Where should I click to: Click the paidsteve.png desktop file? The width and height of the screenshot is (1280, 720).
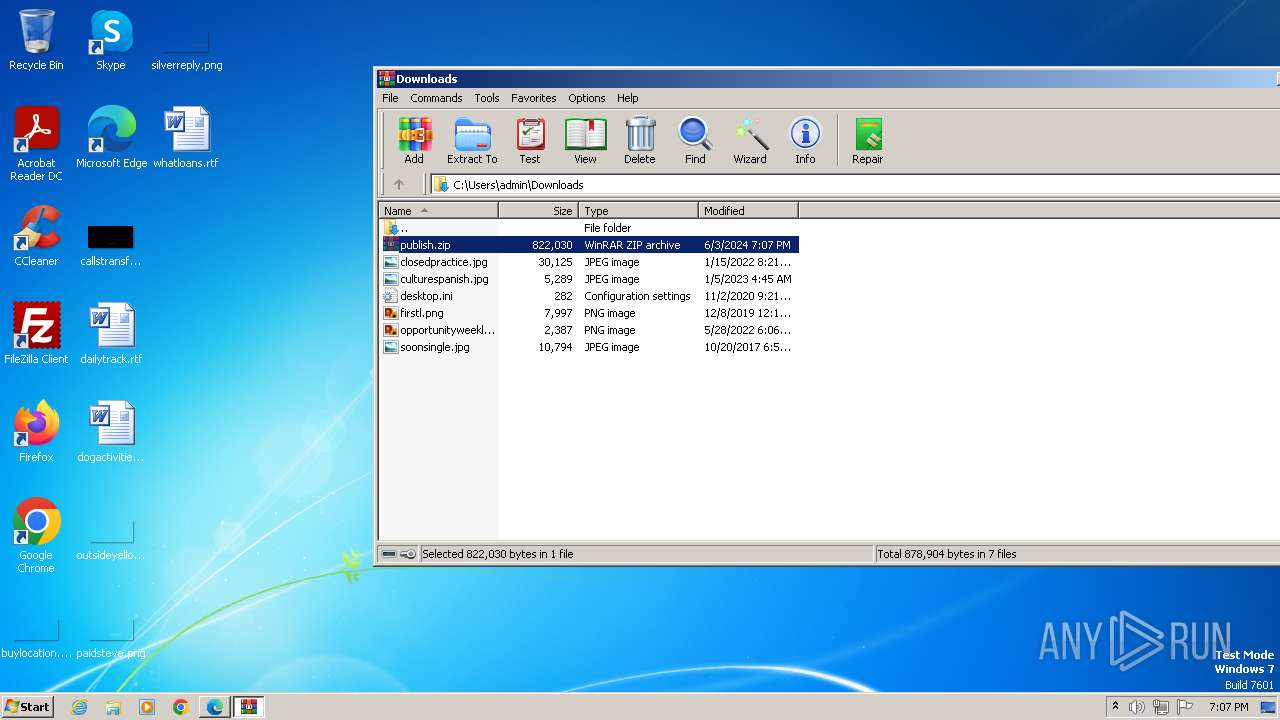pos(111,640)
